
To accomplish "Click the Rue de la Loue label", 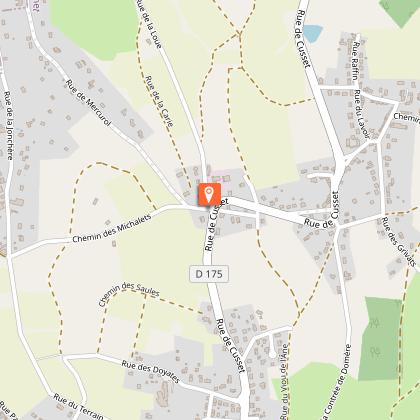I will tap(149, 25).
